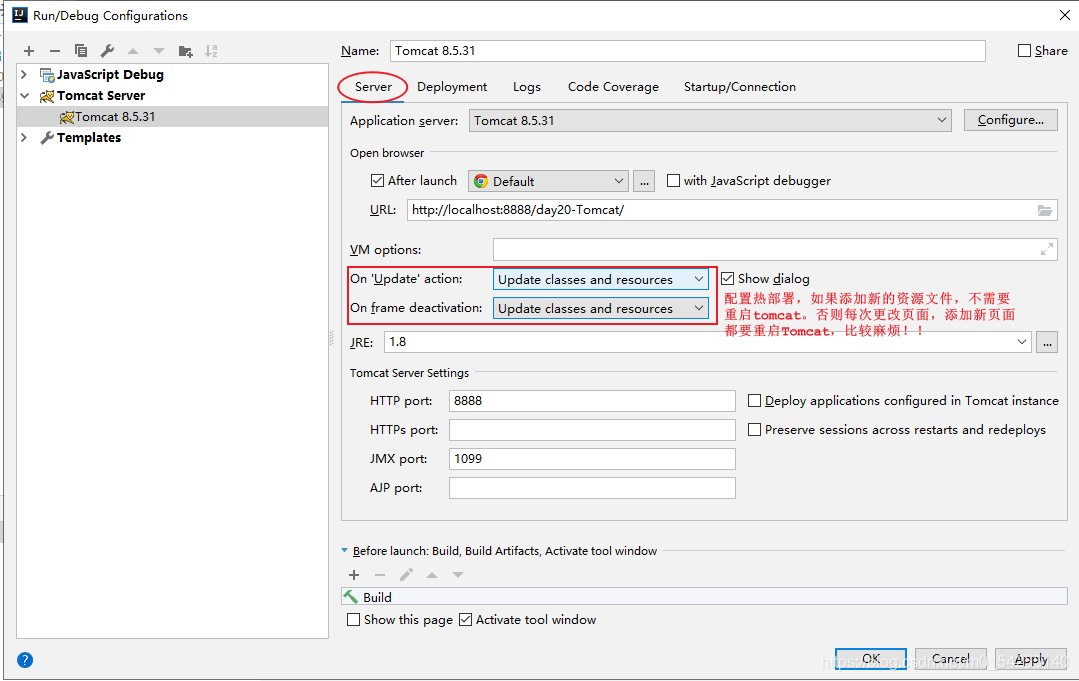Click the HTTP port field
The image size is (1079, 681).
tap(592, 401)
